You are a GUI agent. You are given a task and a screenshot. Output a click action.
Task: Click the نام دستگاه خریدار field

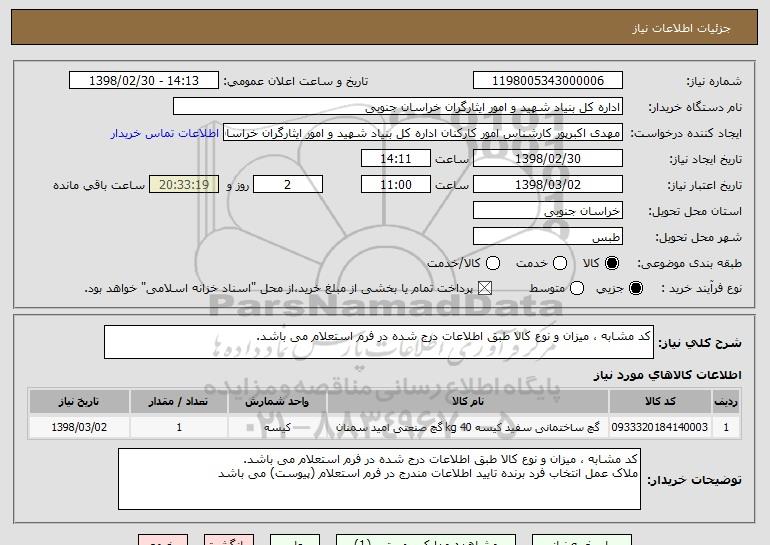[x=398, y=107]
